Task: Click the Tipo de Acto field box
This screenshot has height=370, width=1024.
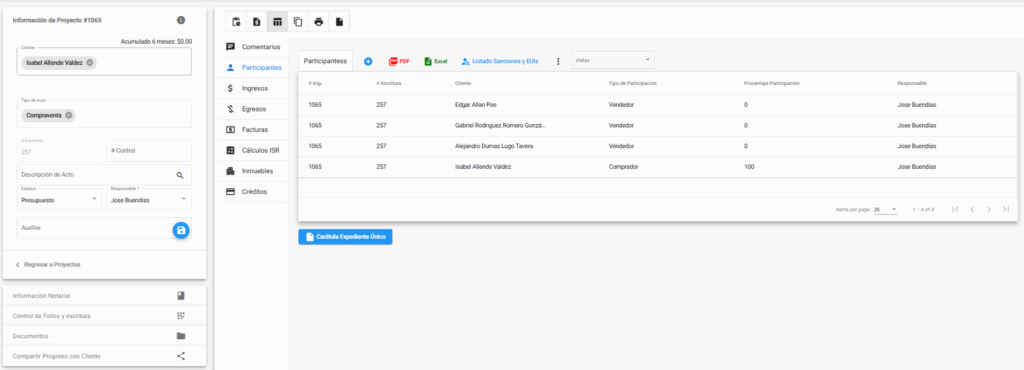Action: [x=104, y=114]
